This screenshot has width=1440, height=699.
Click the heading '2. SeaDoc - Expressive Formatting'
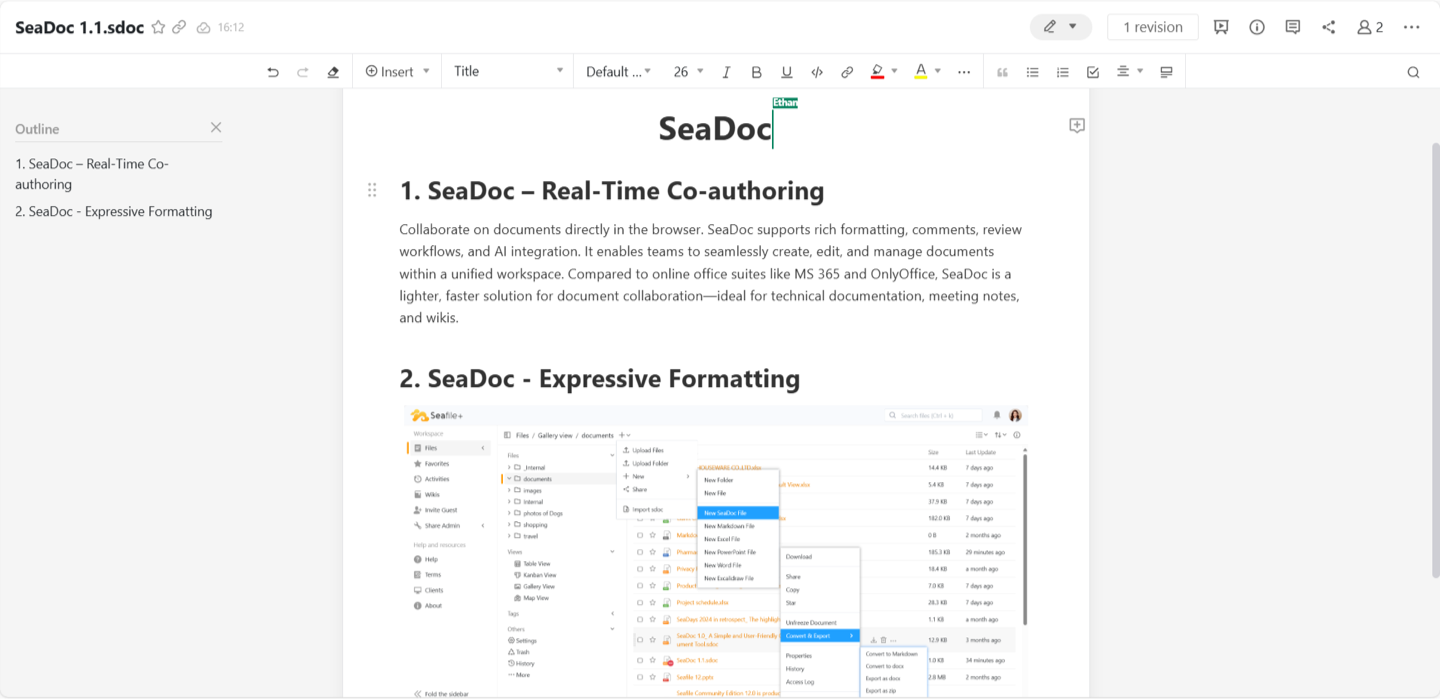click(x=600, y=379)
